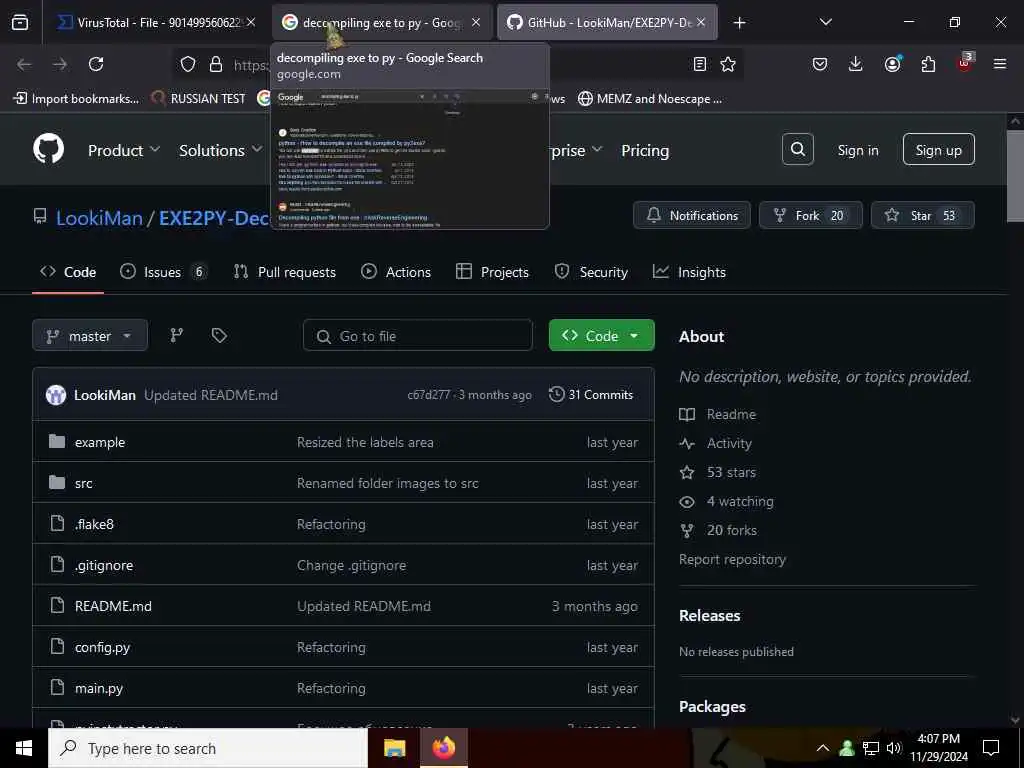This screenshot has height=768, width=1024.
Task: Select the Code repository tab
Action: click(68, 272)
